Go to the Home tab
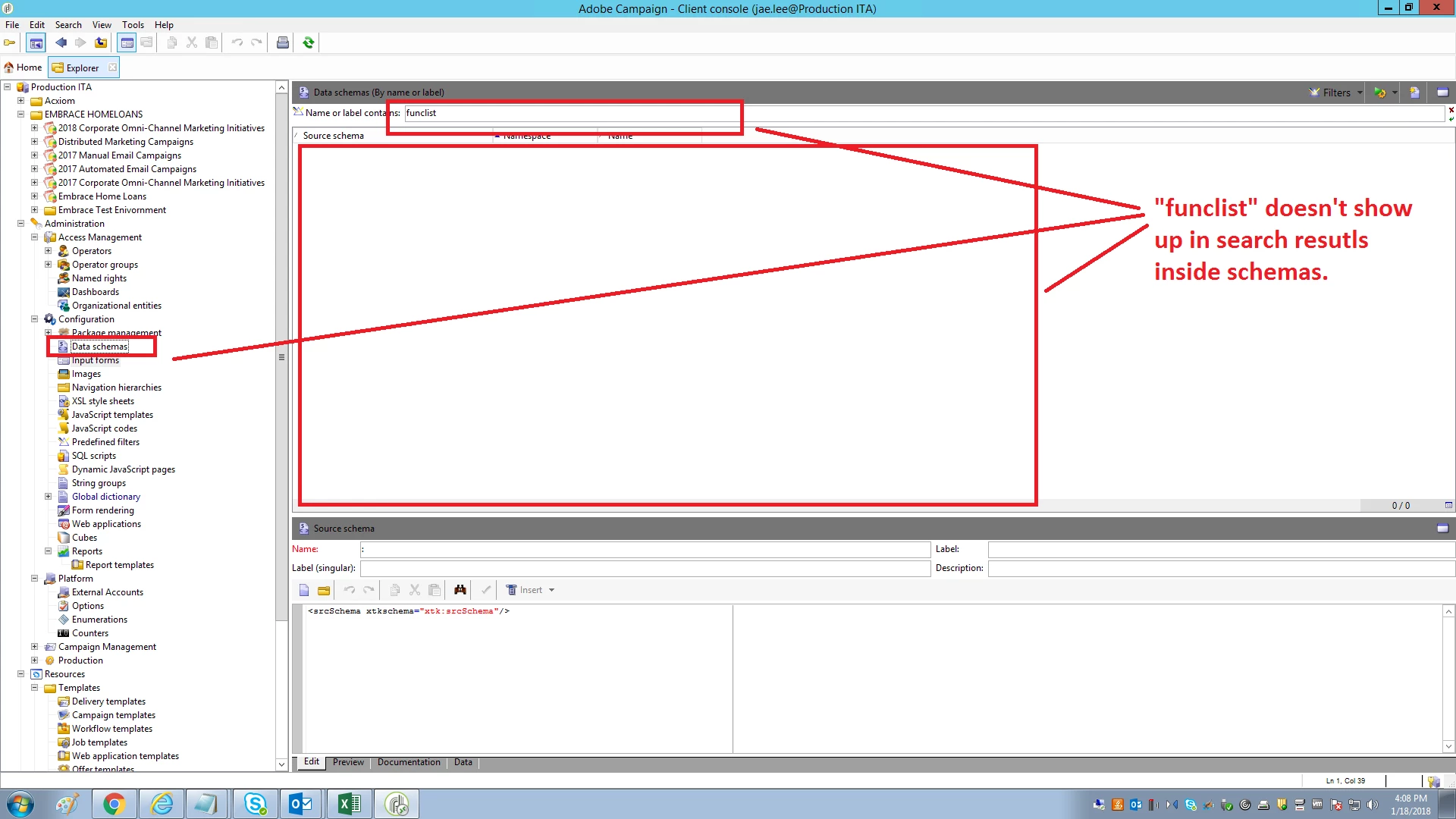Image resolution: width=1456 pixels, height=819 pixels. tap(24, 67)
